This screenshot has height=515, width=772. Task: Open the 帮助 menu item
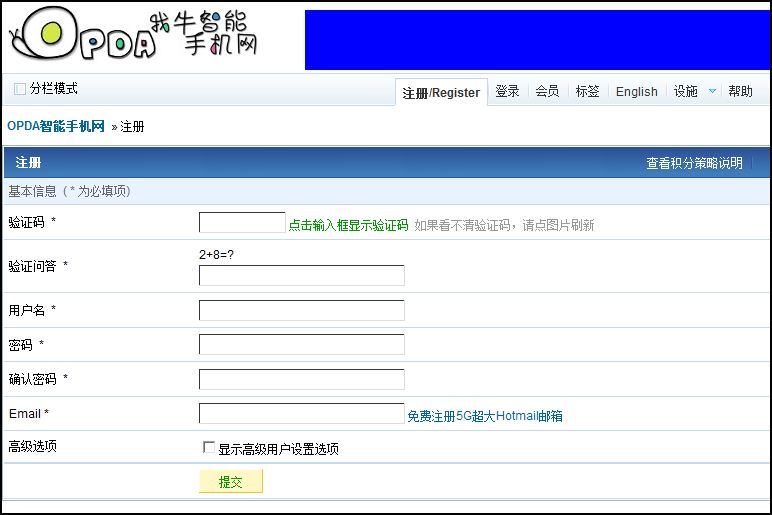740,91
